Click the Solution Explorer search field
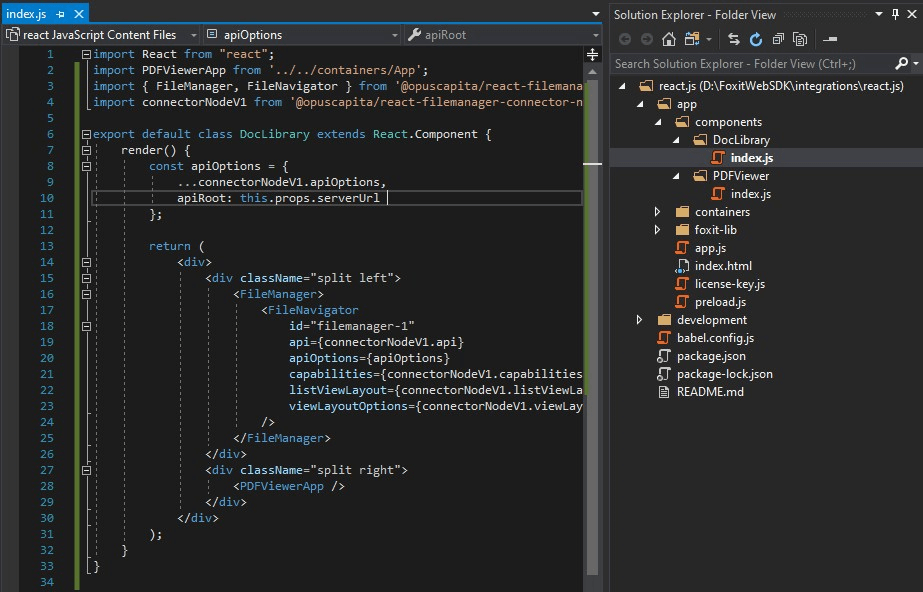923x592 pixels. (x=752, y=64)
